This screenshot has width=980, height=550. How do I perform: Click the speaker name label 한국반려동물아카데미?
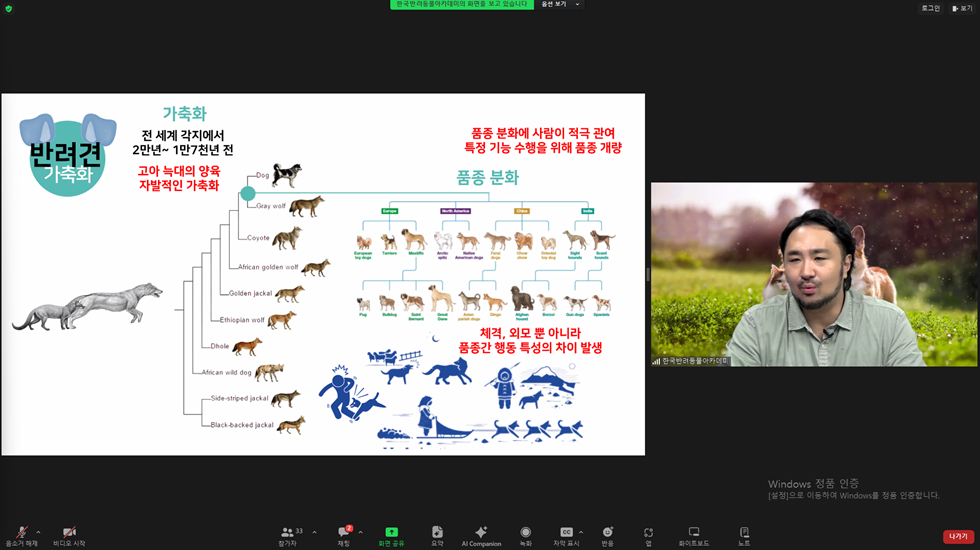coord(695,361)
